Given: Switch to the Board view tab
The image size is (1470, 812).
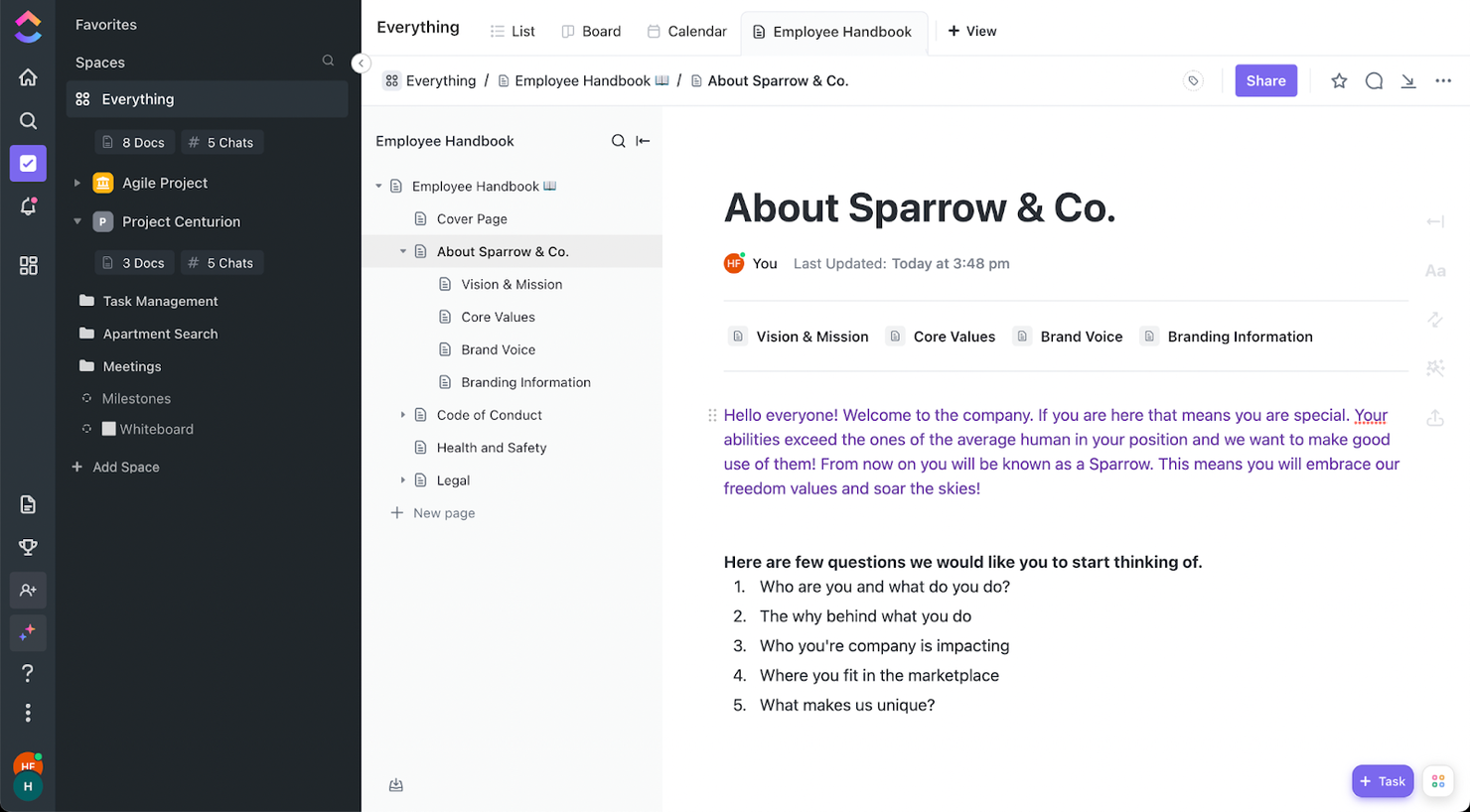Looking at the screenshot, I should pos(591,31).
